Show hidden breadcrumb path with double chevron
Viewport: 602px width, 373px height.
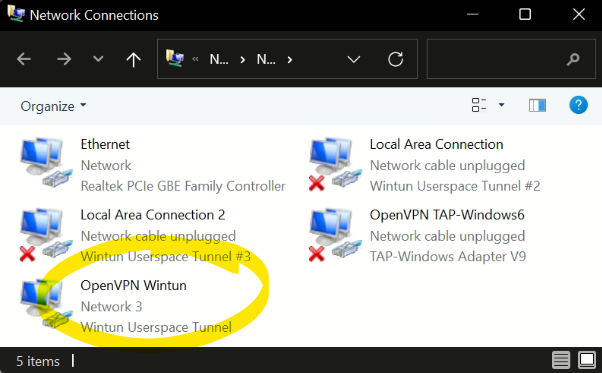point(195,59)
